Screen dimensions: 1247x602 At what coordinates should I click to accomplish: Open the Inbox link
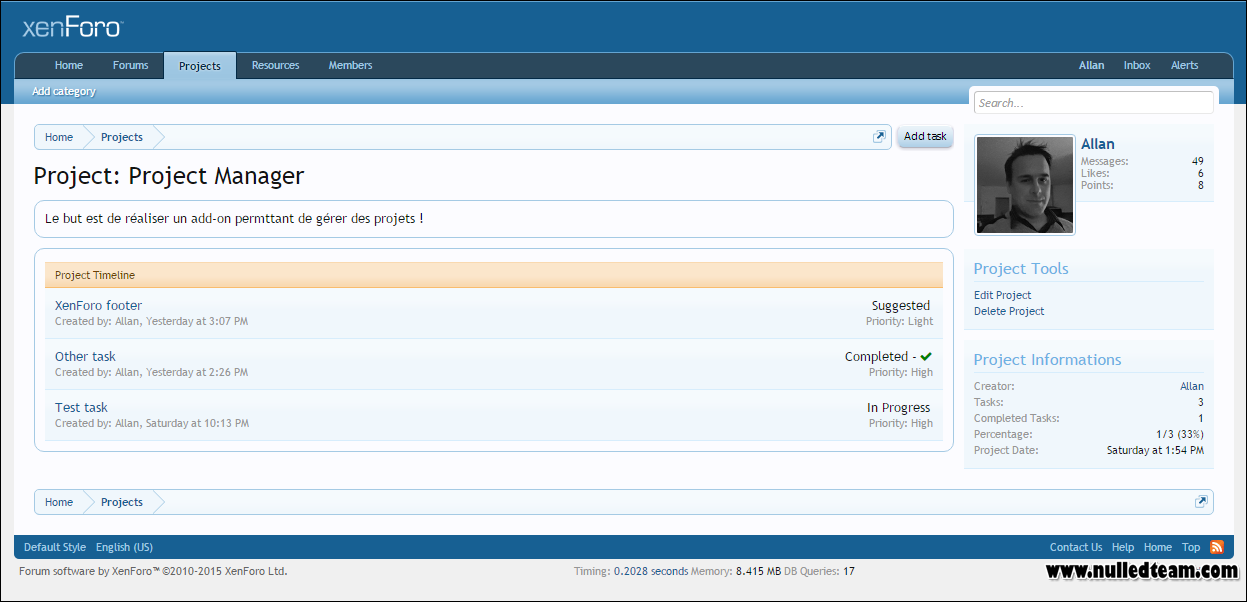click(x=1137, y=66)
